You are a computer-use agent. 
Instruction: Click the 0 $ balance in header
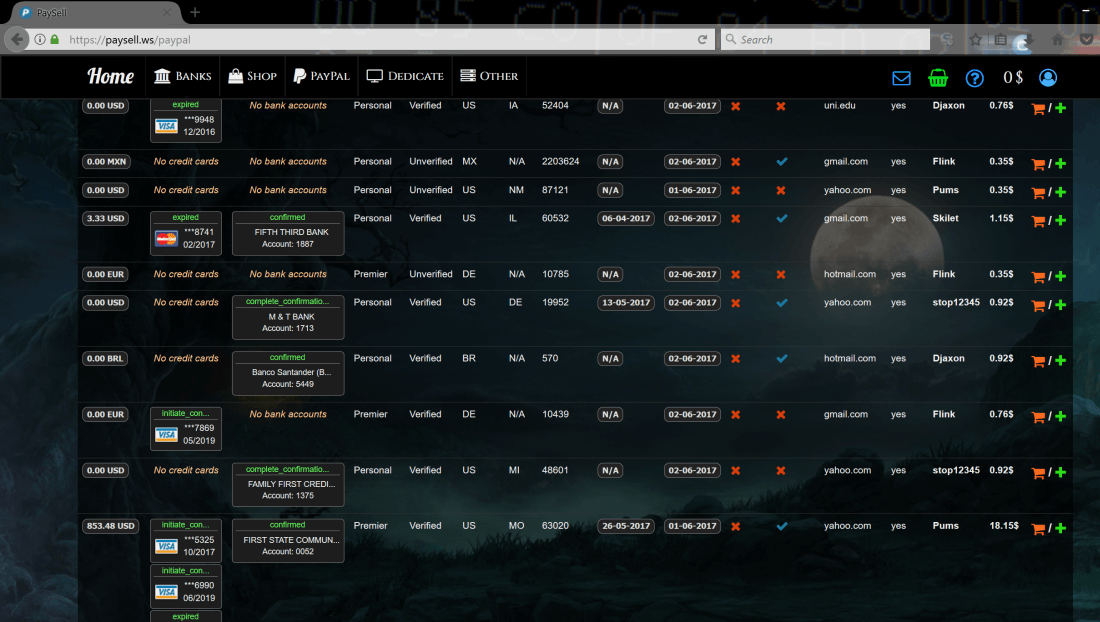[x=1012, y=78]
